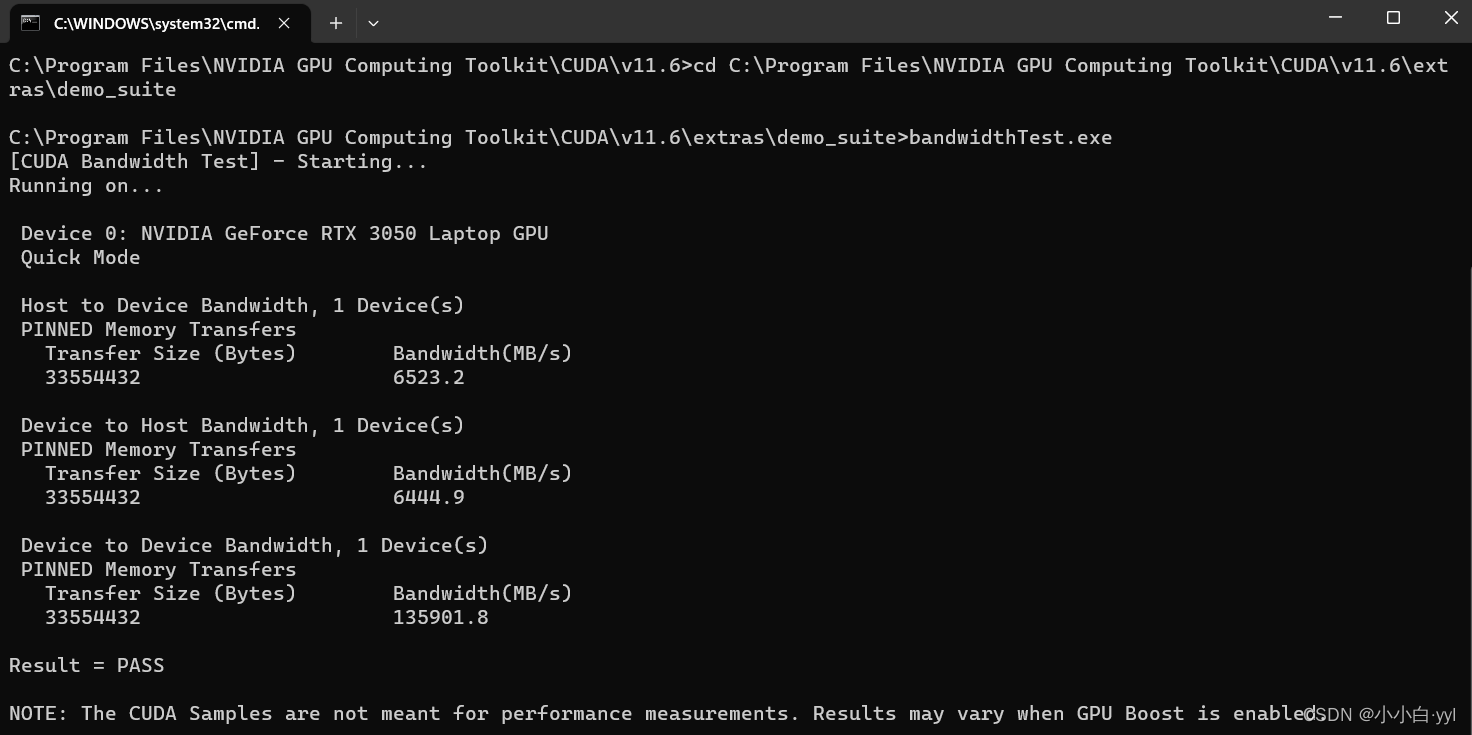The height and width of the screenshot is (735, 1472).
Task: Click the 6523.2 bandwidth value
Action: tap(429, 377)
